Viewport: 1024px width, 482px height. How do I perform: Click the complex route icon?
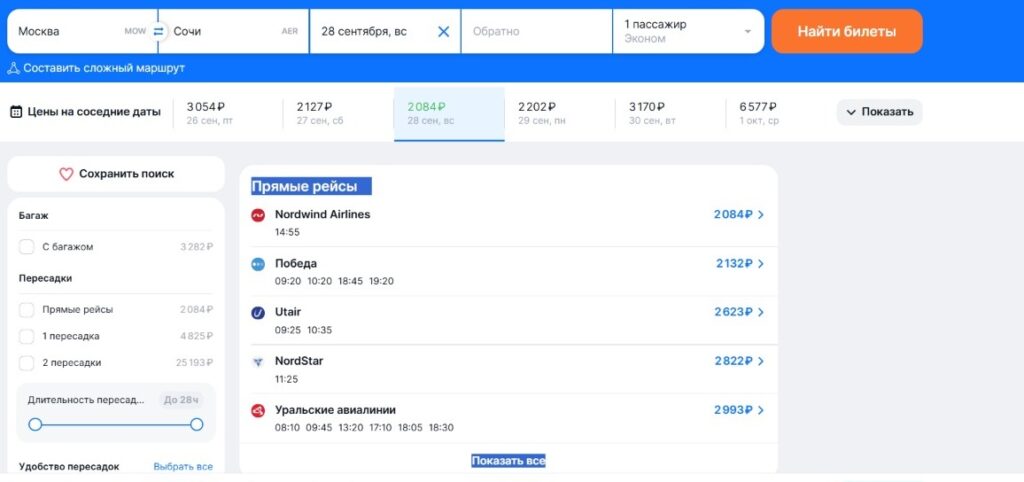(13, 68)
